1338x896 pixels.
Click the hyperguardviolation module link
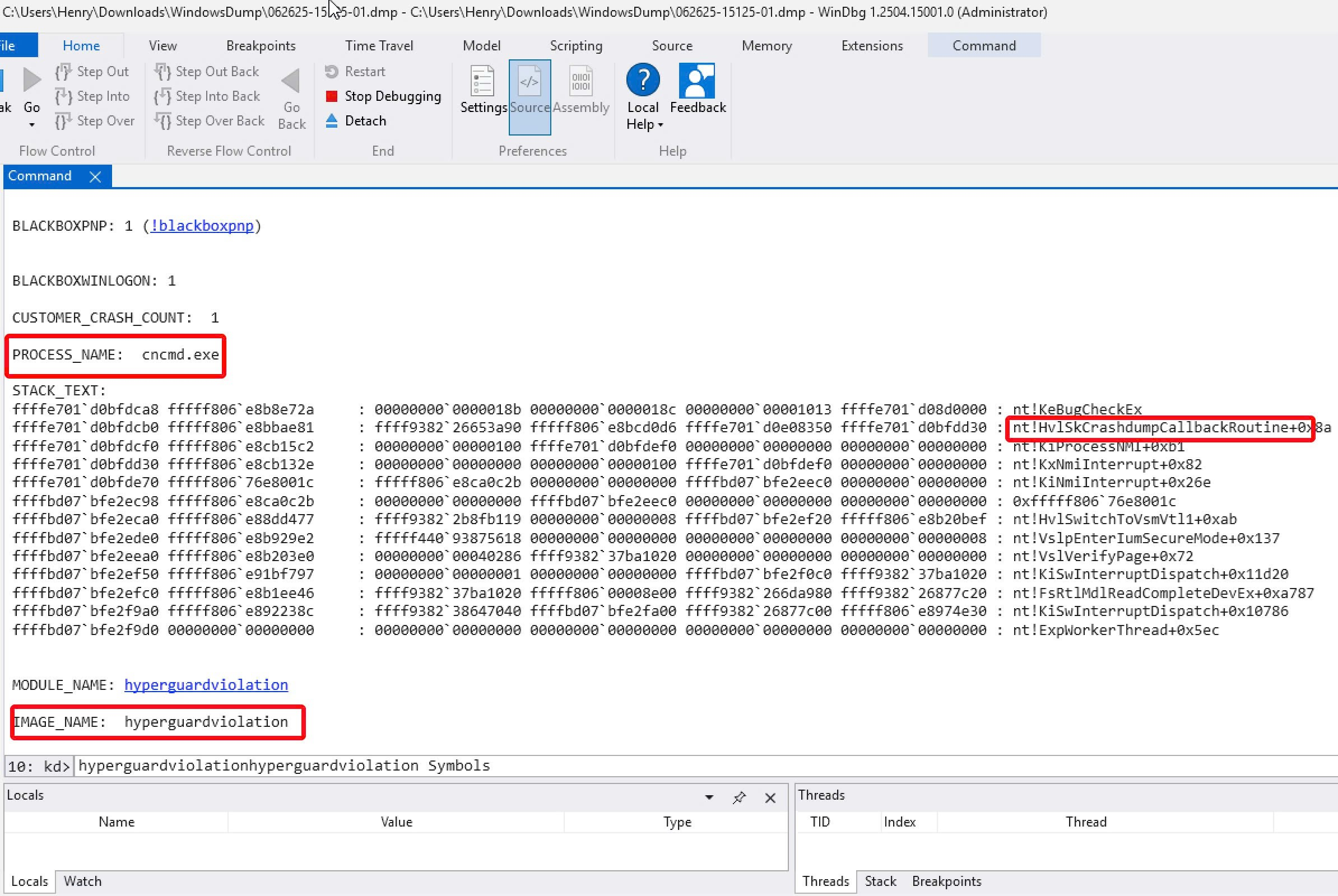pyautogui.click(x=206, y=684)
